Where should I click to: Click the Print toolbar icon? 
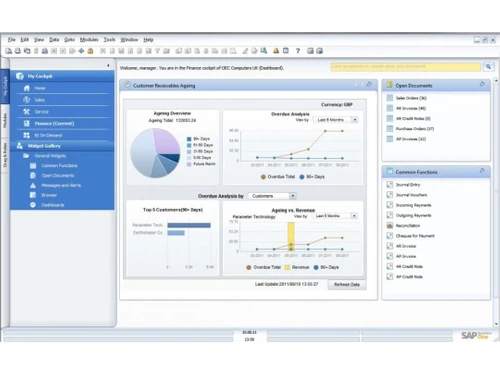tap(18, 51)
